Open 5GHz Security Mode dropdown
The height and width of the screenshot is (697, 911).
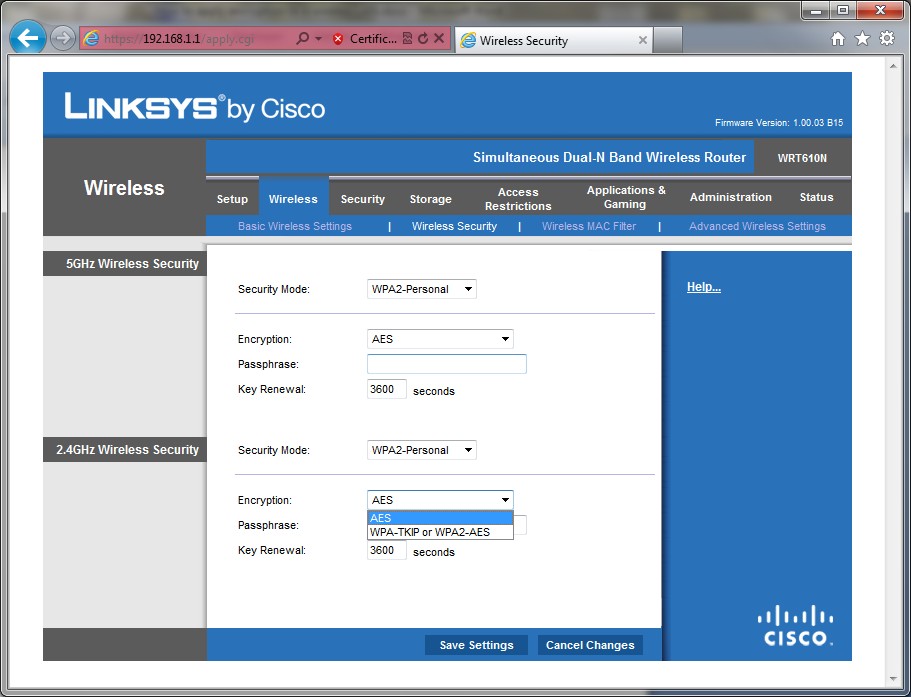click(422, 289)
